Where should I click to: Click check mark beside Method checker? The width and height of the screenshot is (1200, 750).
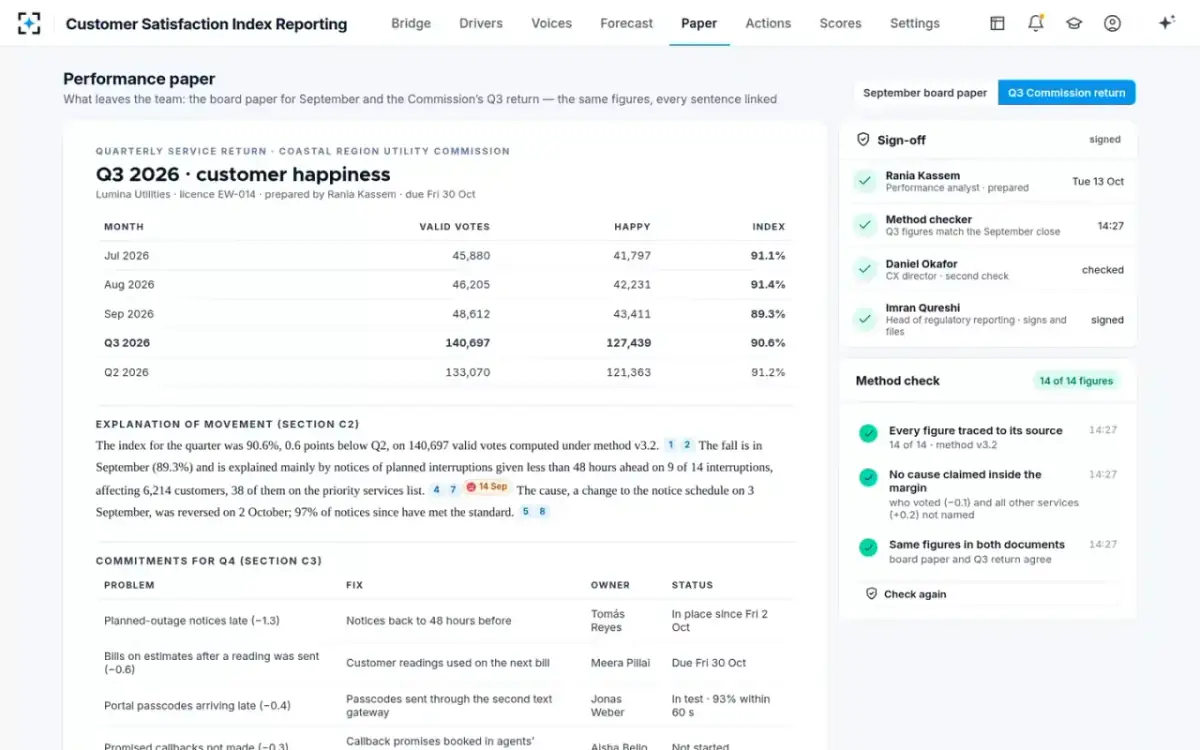[x=864, y=225]
